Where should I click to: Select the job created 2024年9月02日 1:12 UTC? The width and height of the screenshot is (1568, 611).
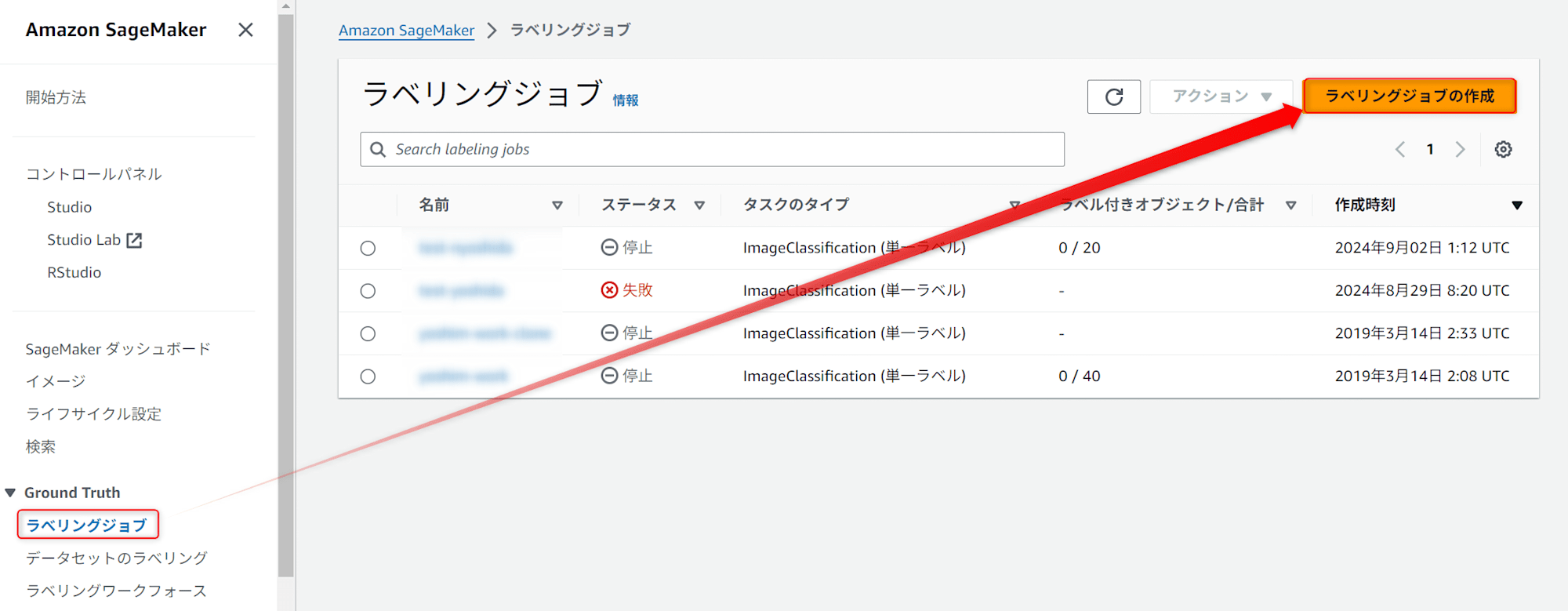point(368,249)
